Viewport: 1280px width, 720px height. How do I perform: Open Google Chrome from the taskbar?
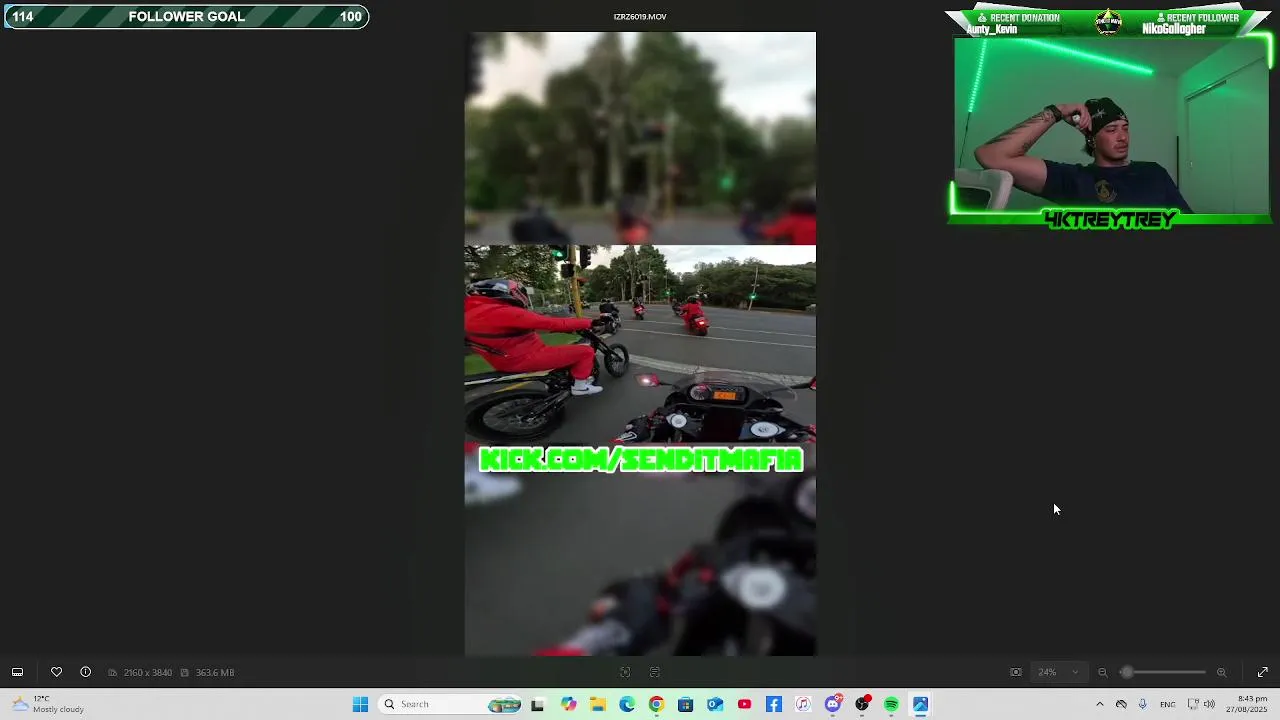(x=656, y=704)
